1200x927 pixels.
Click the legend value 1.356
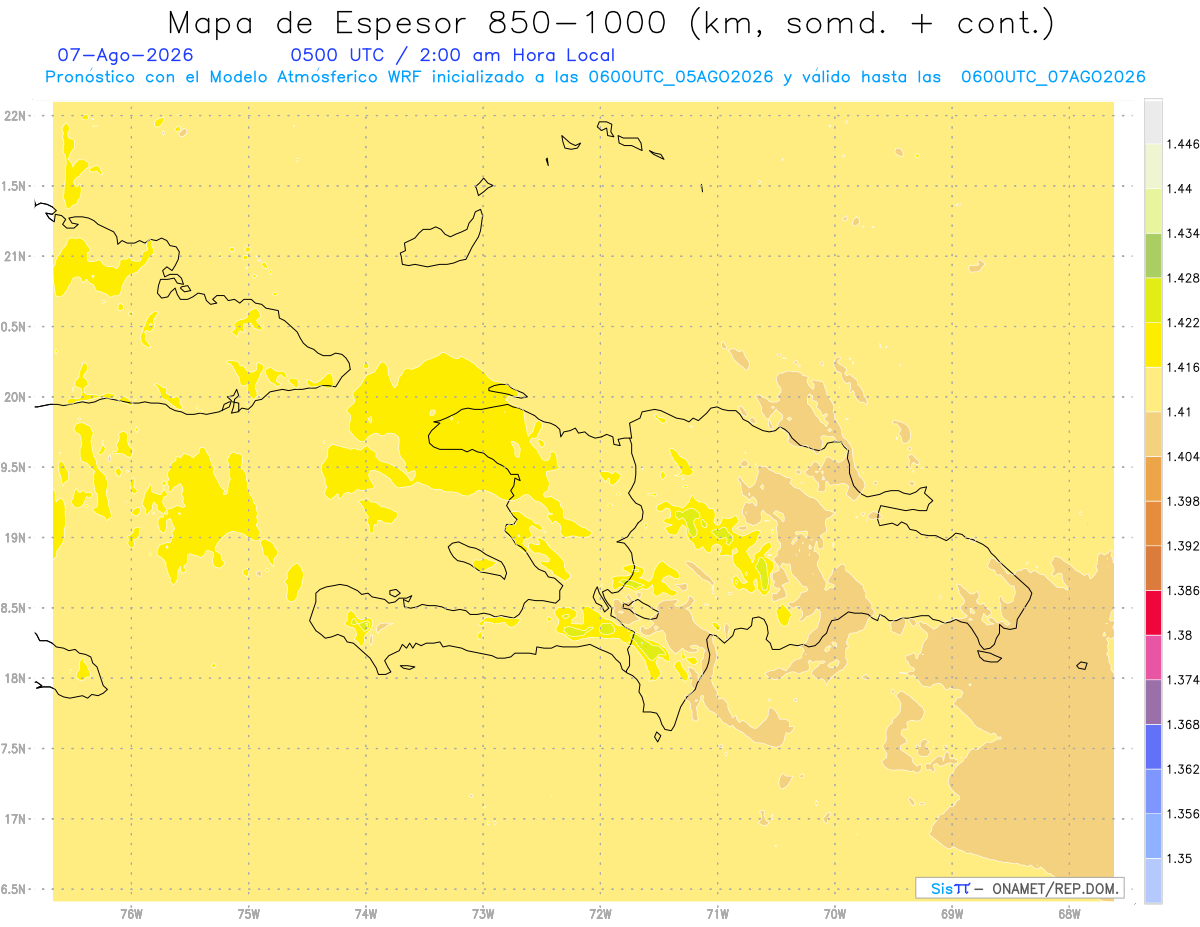click(1184, 814)
